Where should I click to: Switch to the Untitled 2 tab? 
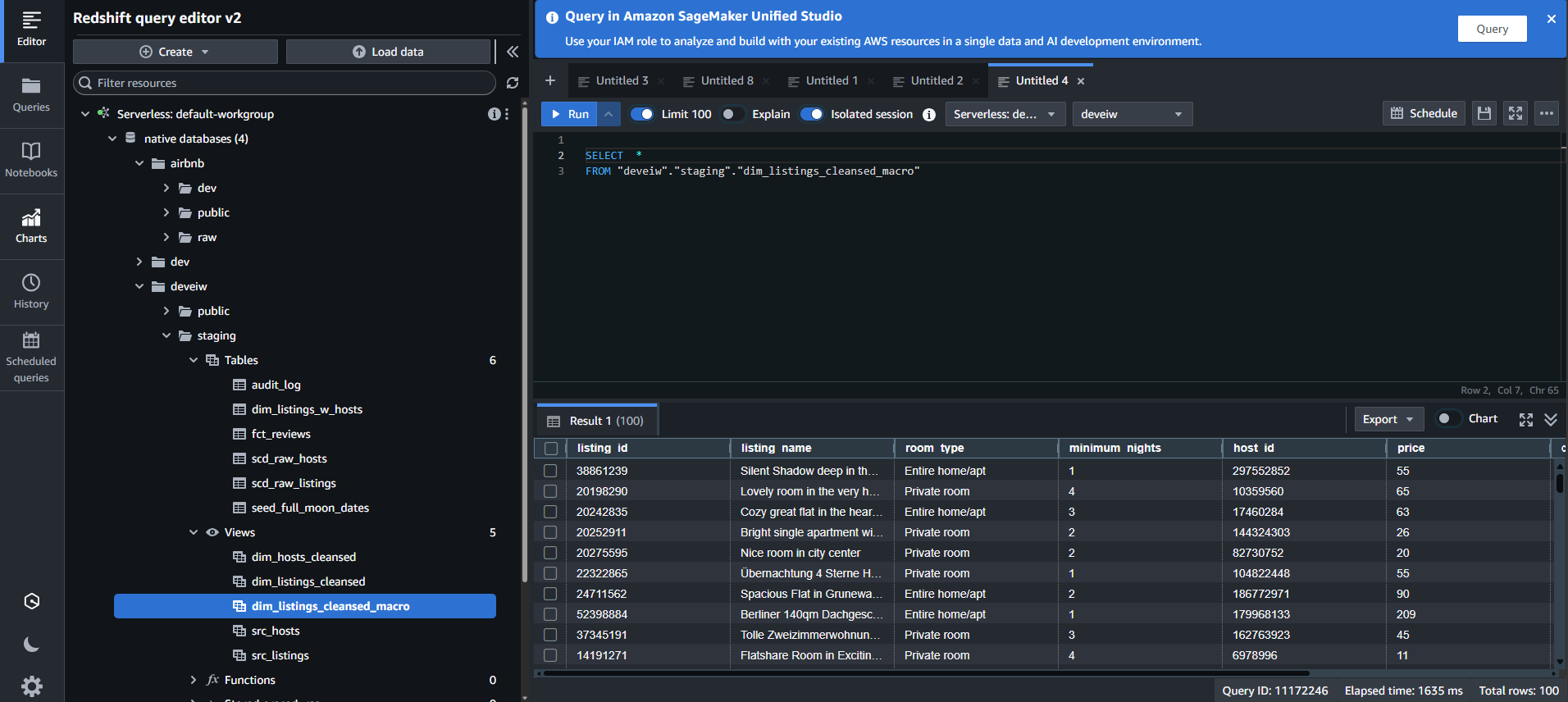[x=937, y=80]
